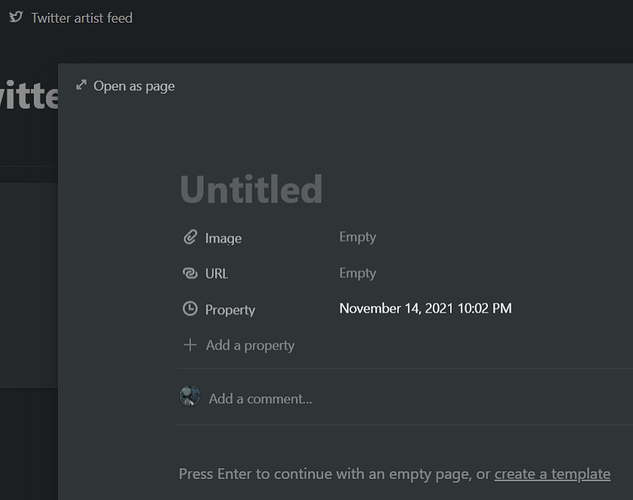633x500 pixels.
Task: Open the URL property name menu
Action: tap(217, 273)
